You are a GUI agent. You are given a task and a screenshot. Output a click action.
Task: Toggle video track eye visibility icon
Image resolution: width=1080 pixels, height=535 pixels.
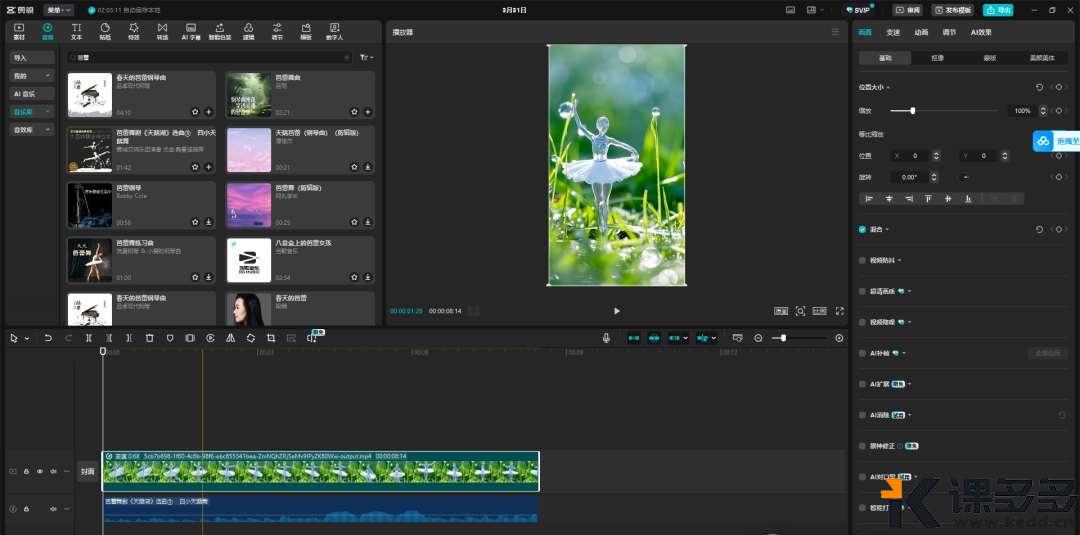(40, 471)
